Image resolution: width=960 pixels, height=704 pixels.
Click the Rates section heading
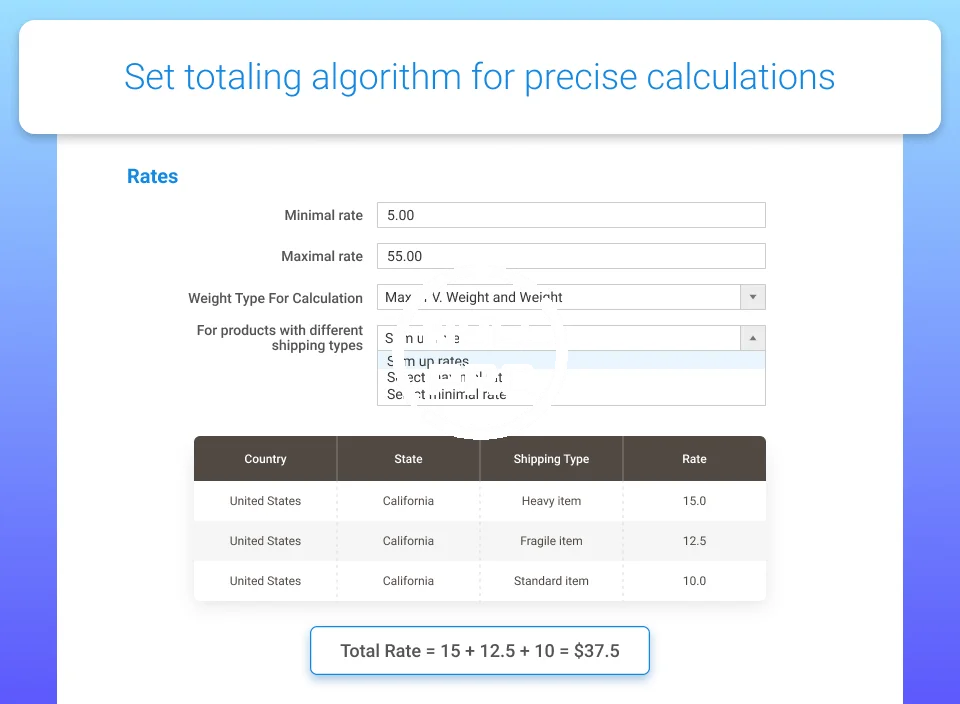[x=152, y=177]
